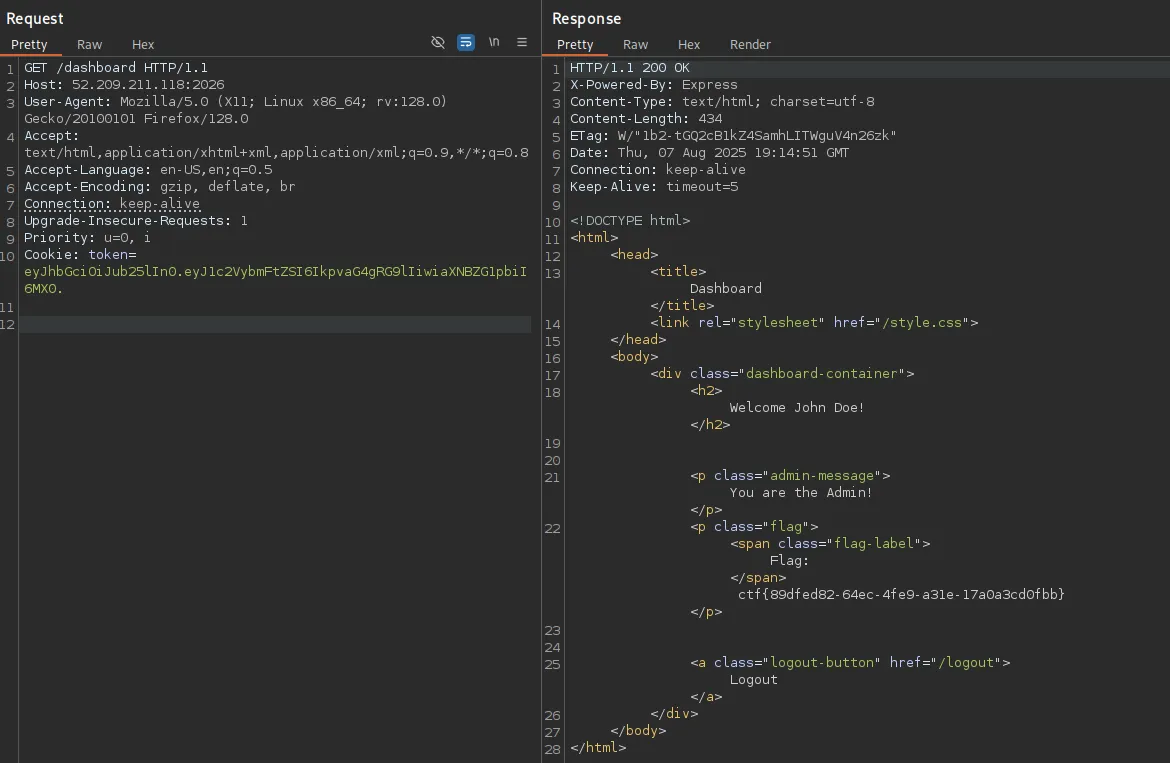Screen dimensions: 1170x763
Task: Click the Host header line in Request
Action: pyautogui.click(x=124, y=85)
